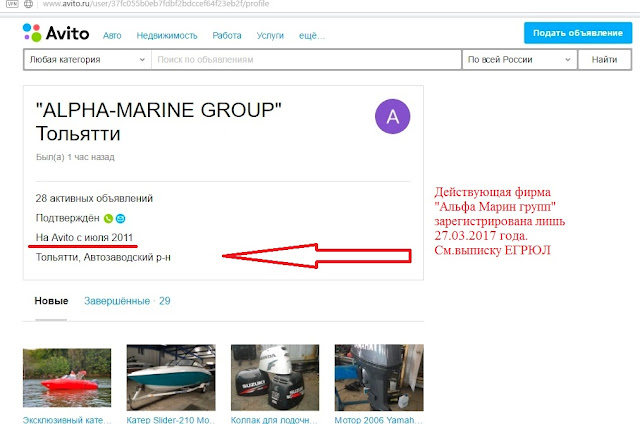The image size is (640, 424).
Task: Click the Колпак для лодочн… link
Action: click(x=274, y=420)
